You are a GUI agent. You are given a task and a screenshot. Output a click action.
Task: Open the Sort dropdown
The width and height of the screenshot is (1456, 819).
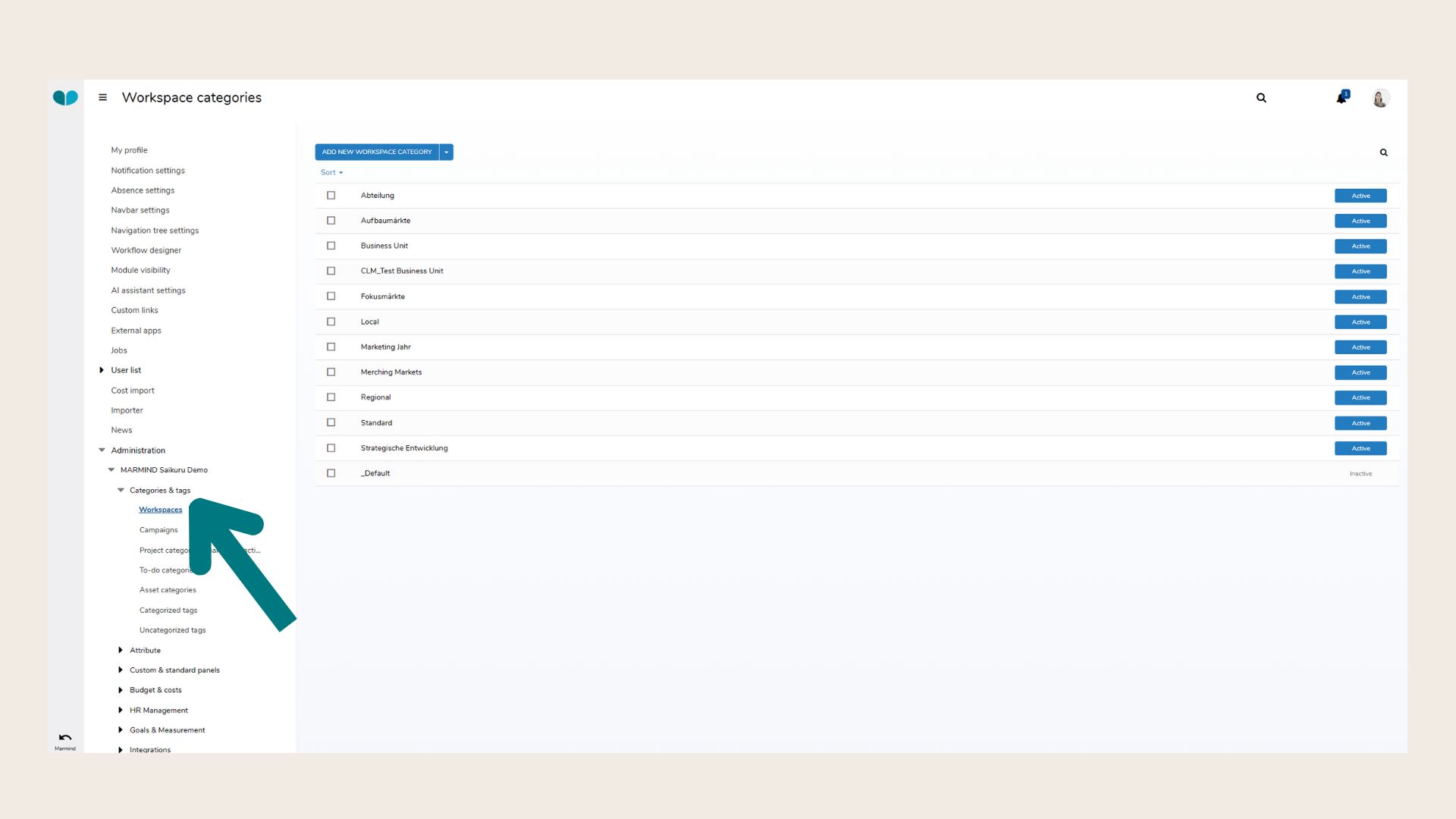point(331,173)
